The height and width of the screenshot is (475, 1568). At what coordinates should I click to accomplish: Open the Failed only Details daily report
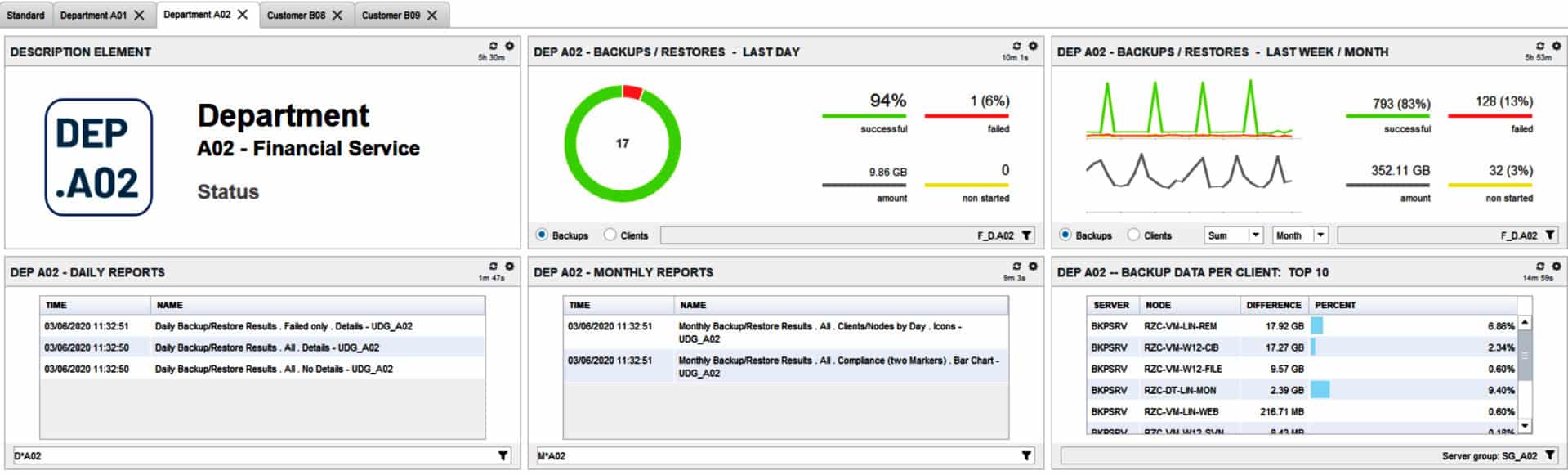coord(283,326)
